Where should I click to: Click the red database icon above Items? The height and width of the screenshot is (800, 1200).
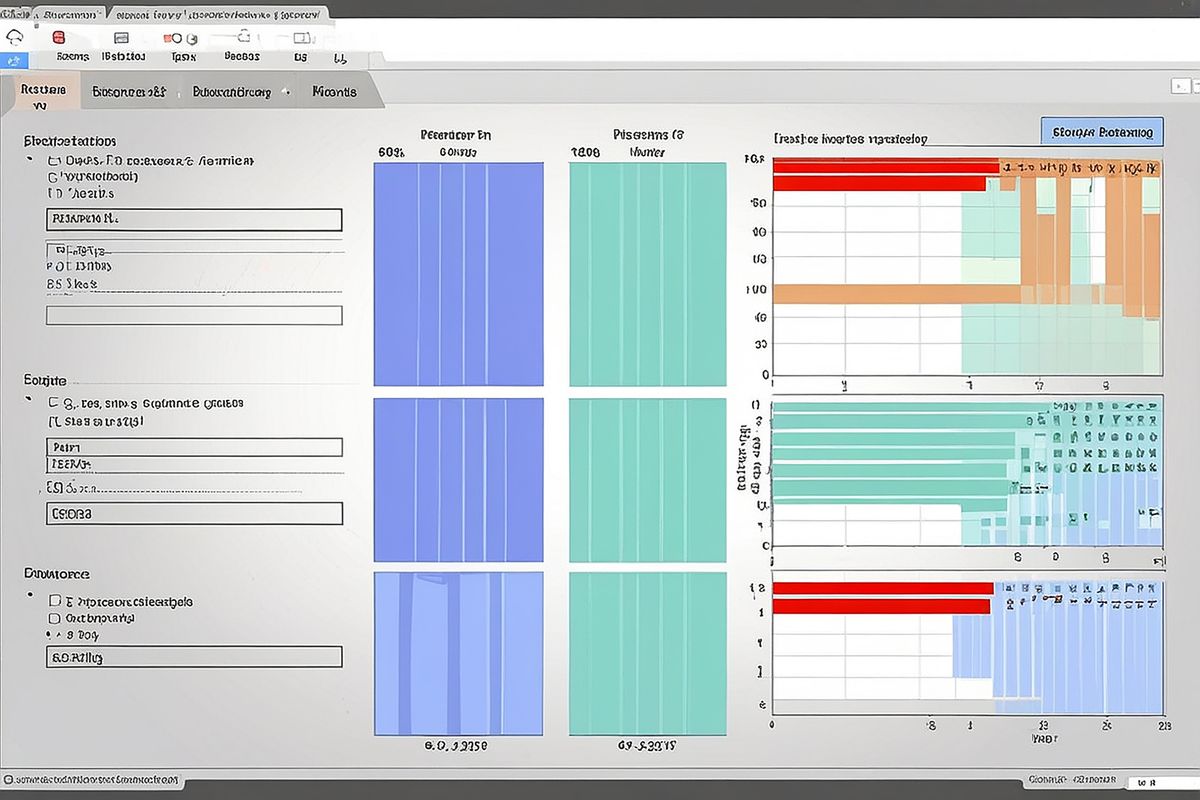pos(59,36)
